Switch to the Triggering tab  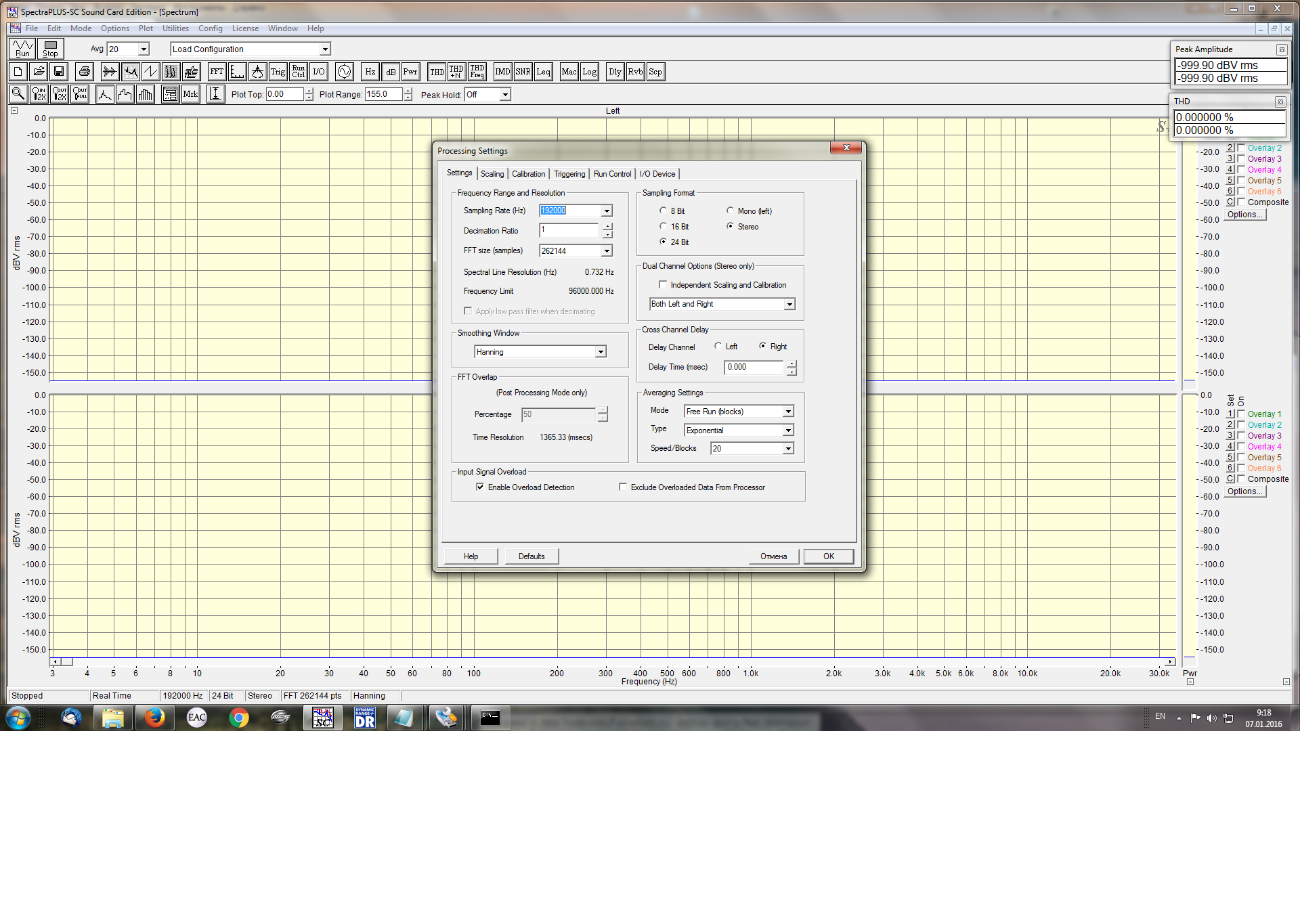pyautogui.click(x=569, y=174)
